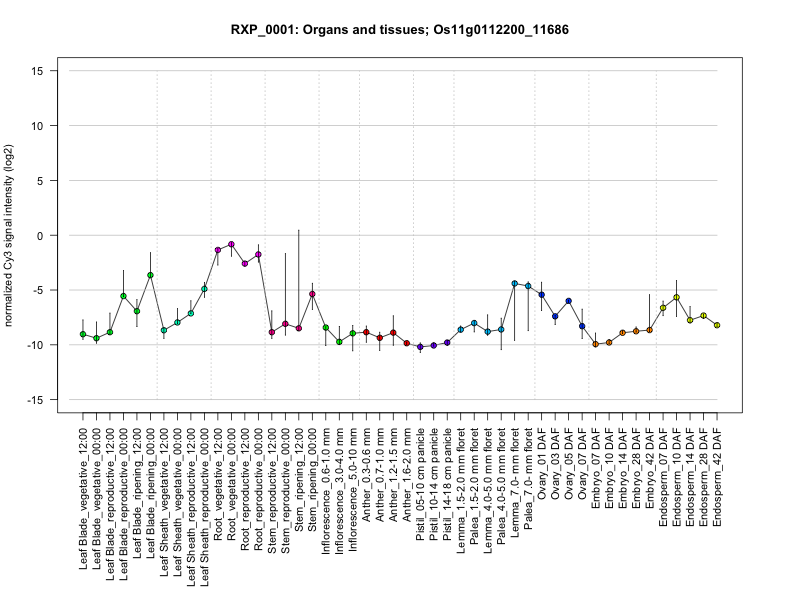Click the Ovary_05 DAF dark blue data point
The width and height of the screenshot is (800, 600).
(x=569, y=301)
